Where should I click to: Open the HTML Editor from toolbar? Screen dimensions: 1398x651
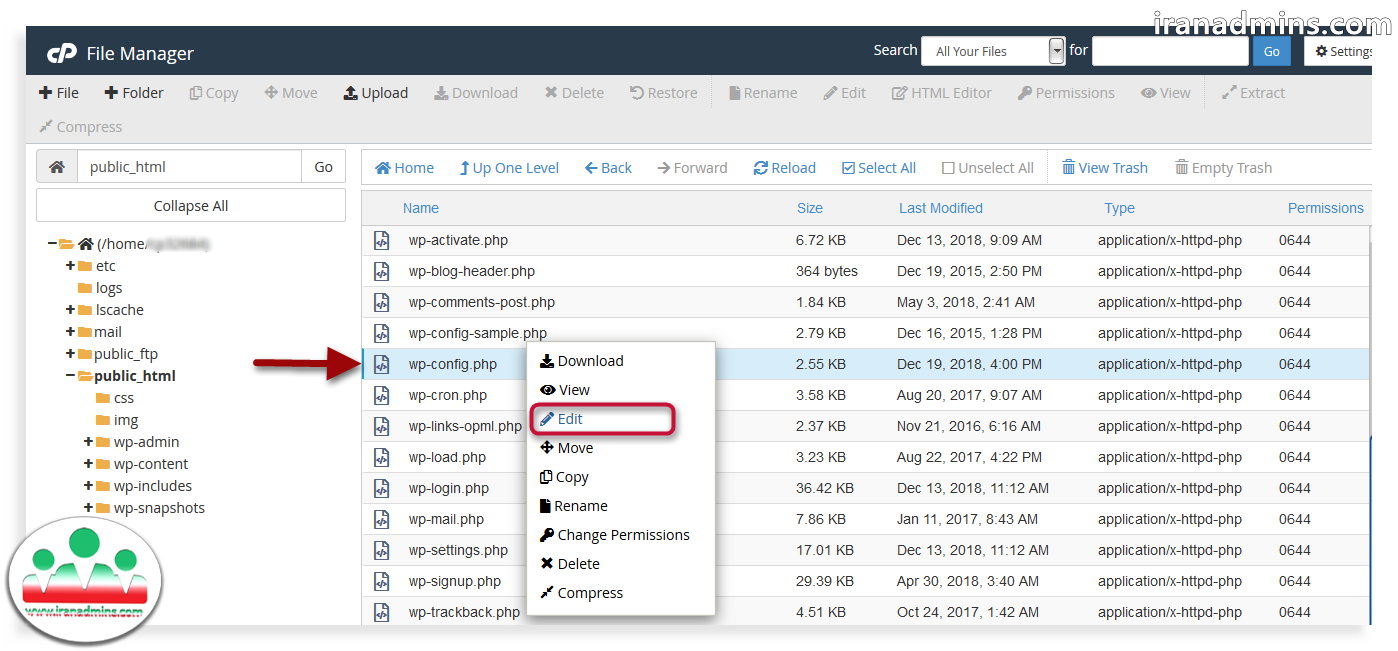pyautogui.click(x=942, y=93)
